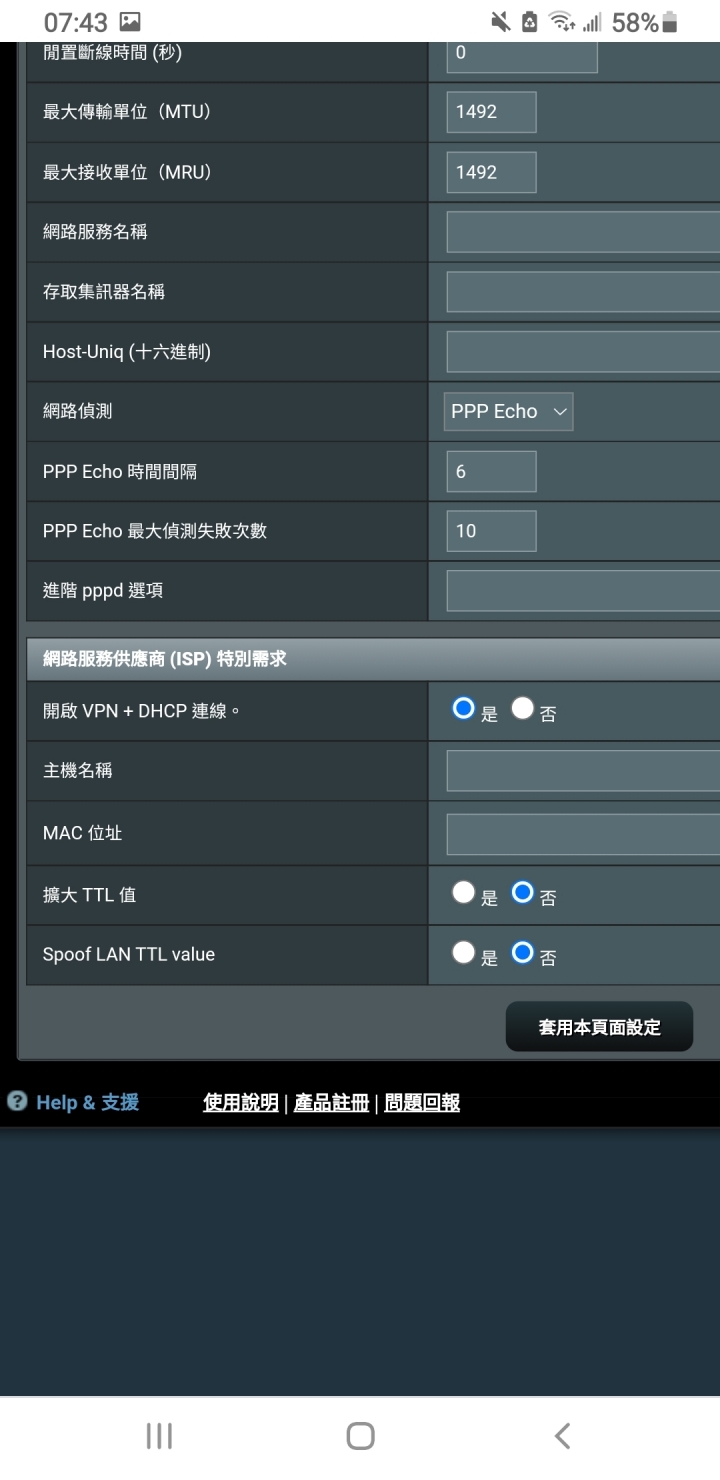The image size is (720, 1480).
Task: Open the 使用說明 link
Action: click(x=241, y=1102)
